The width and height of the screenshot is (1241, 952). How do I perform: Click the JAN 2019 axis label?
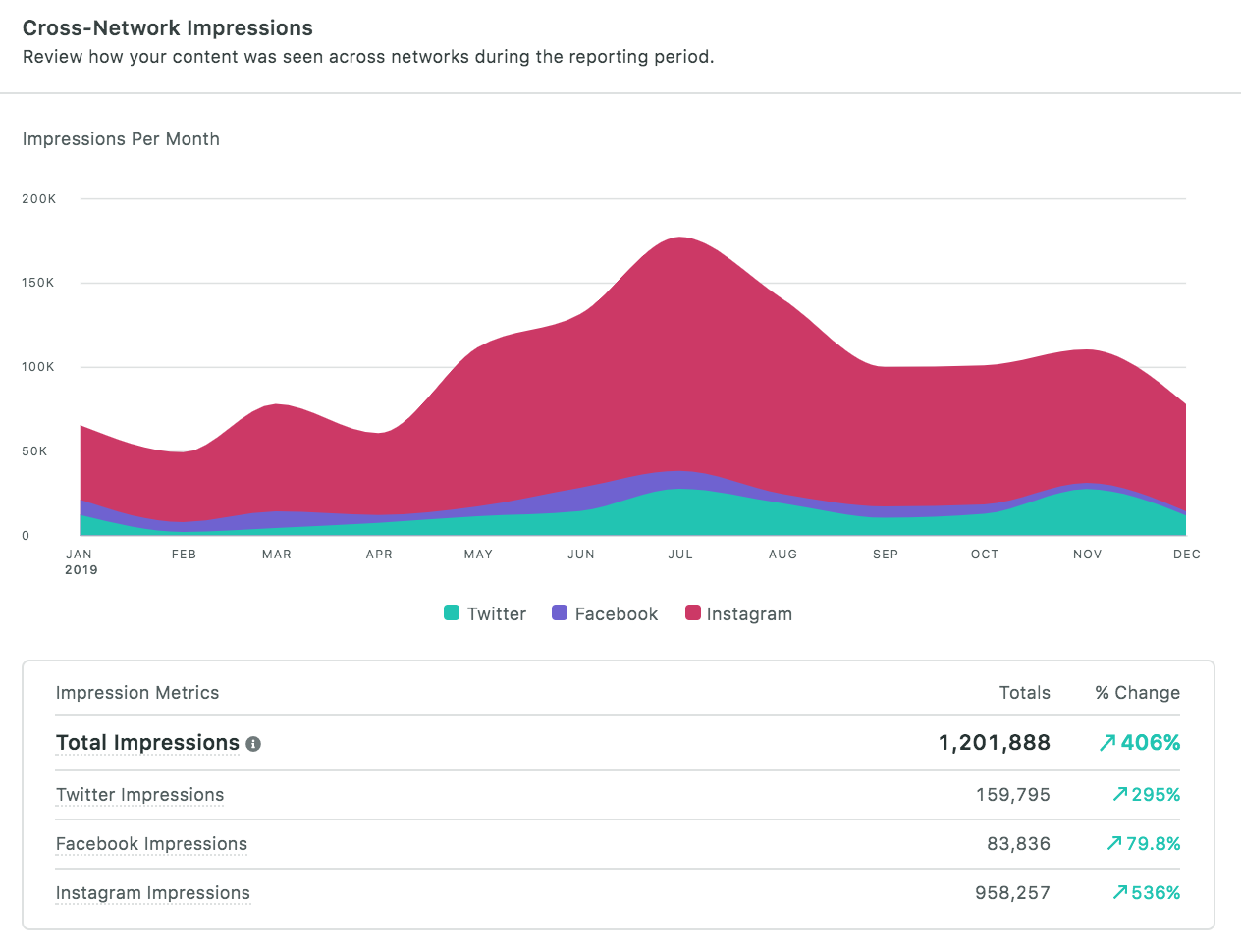(81, 561)
